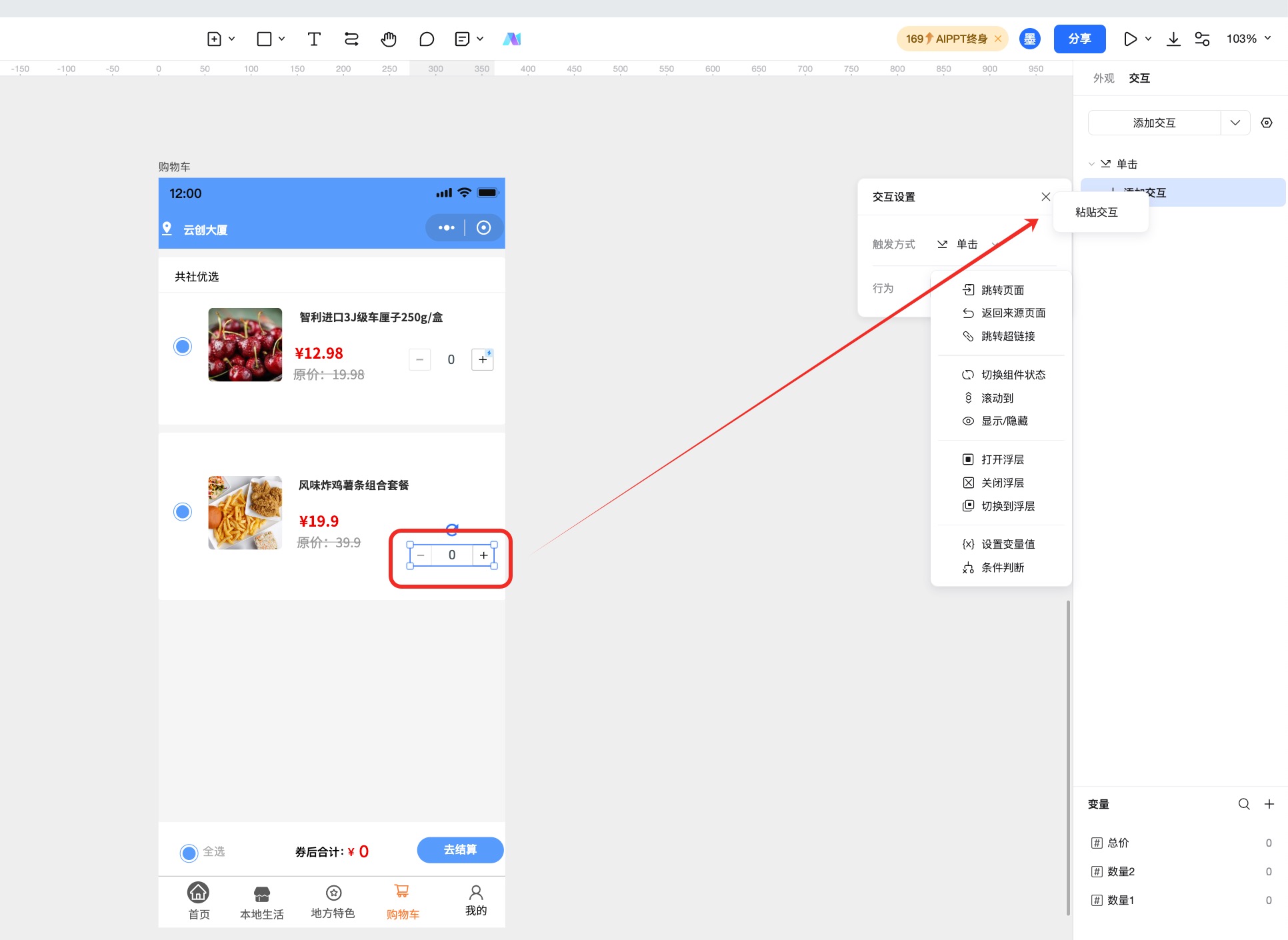1288x940 pixels.
Task: Click the 地方特色 nav icon
Action: click(x=333, y=893)
